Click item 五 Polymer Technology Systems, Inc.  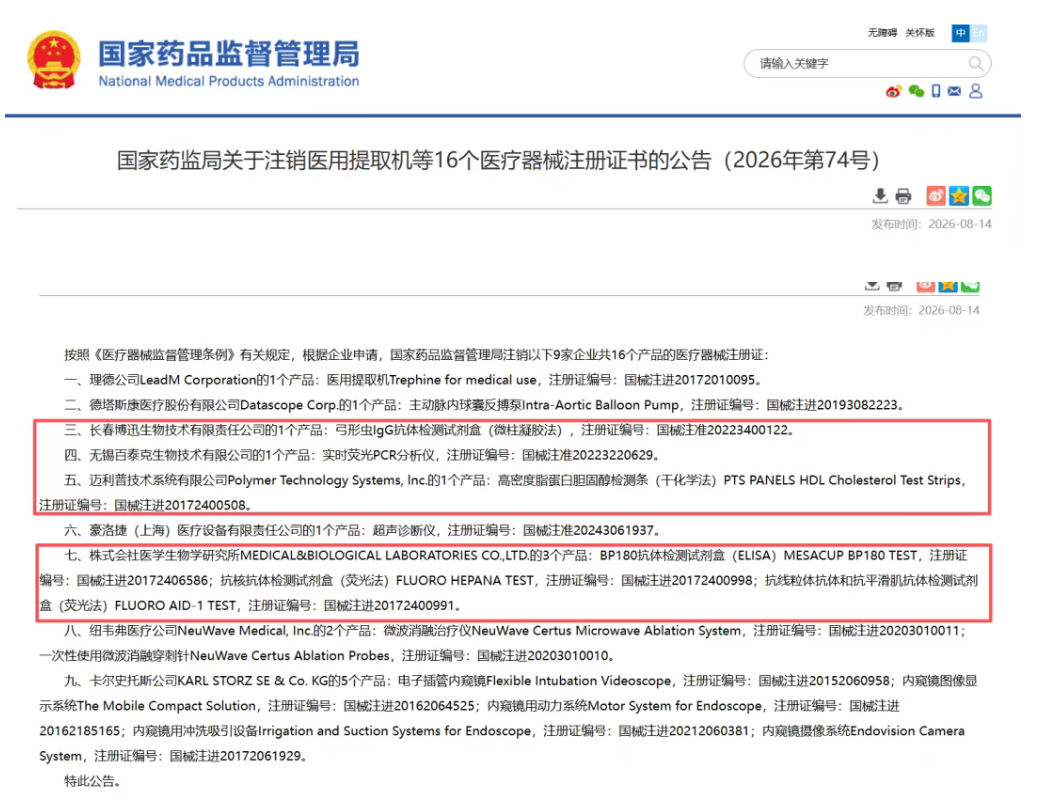click(502, 493)
